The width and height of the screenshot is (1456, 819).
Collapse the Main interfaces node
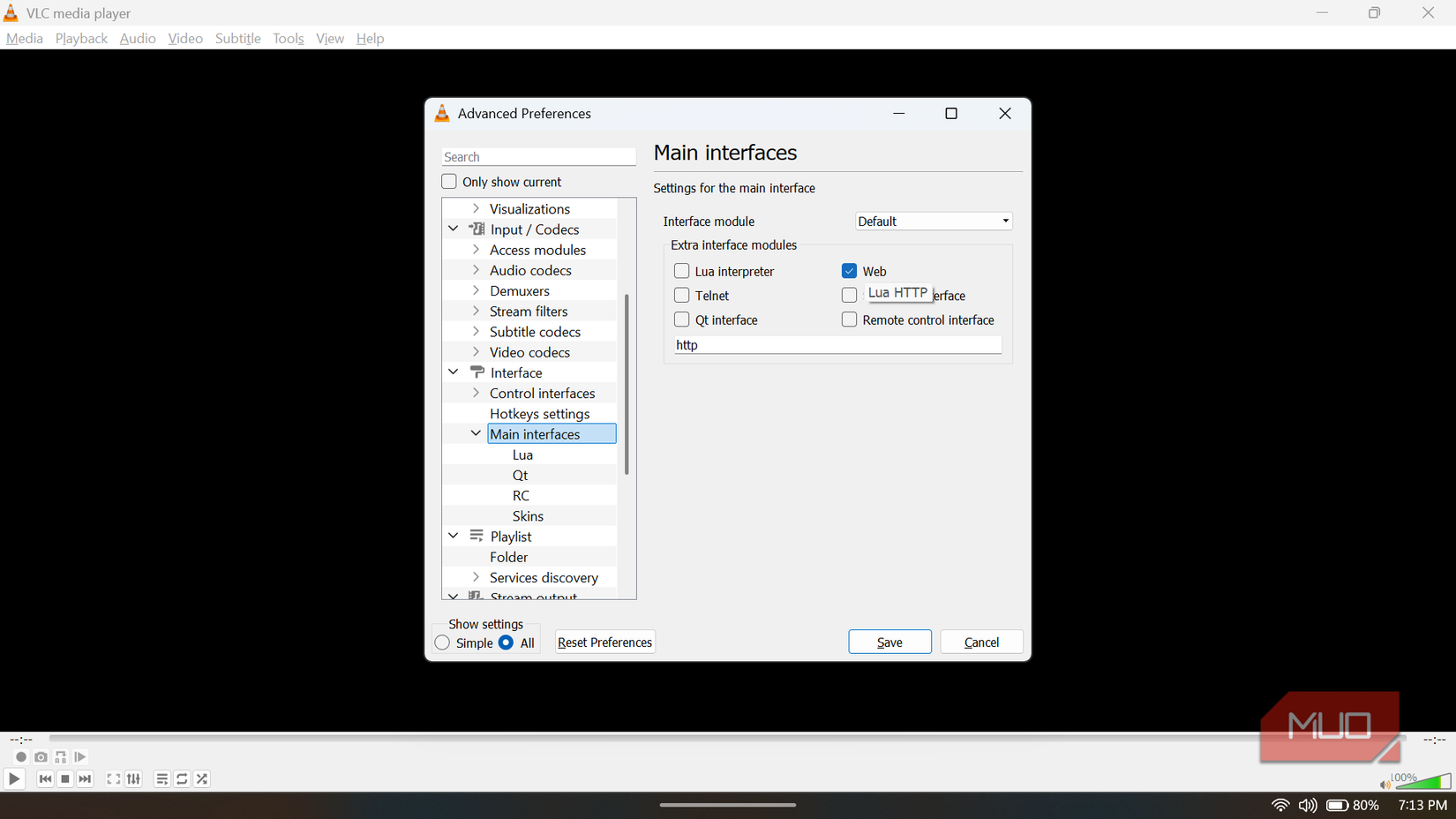[476, 433]
